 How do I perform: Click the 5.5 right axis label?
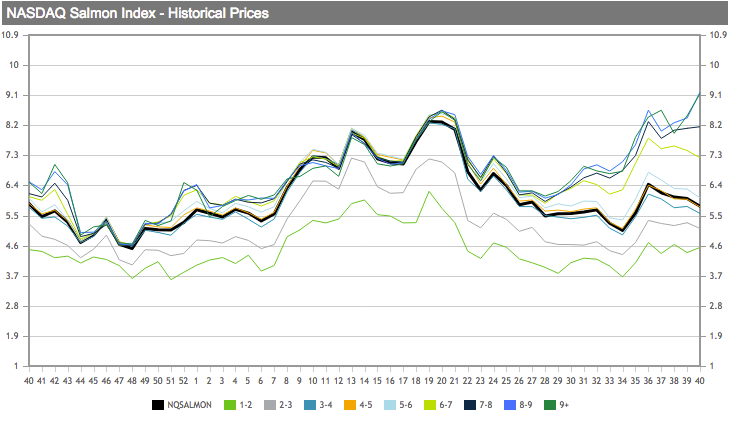click(716, 216)
